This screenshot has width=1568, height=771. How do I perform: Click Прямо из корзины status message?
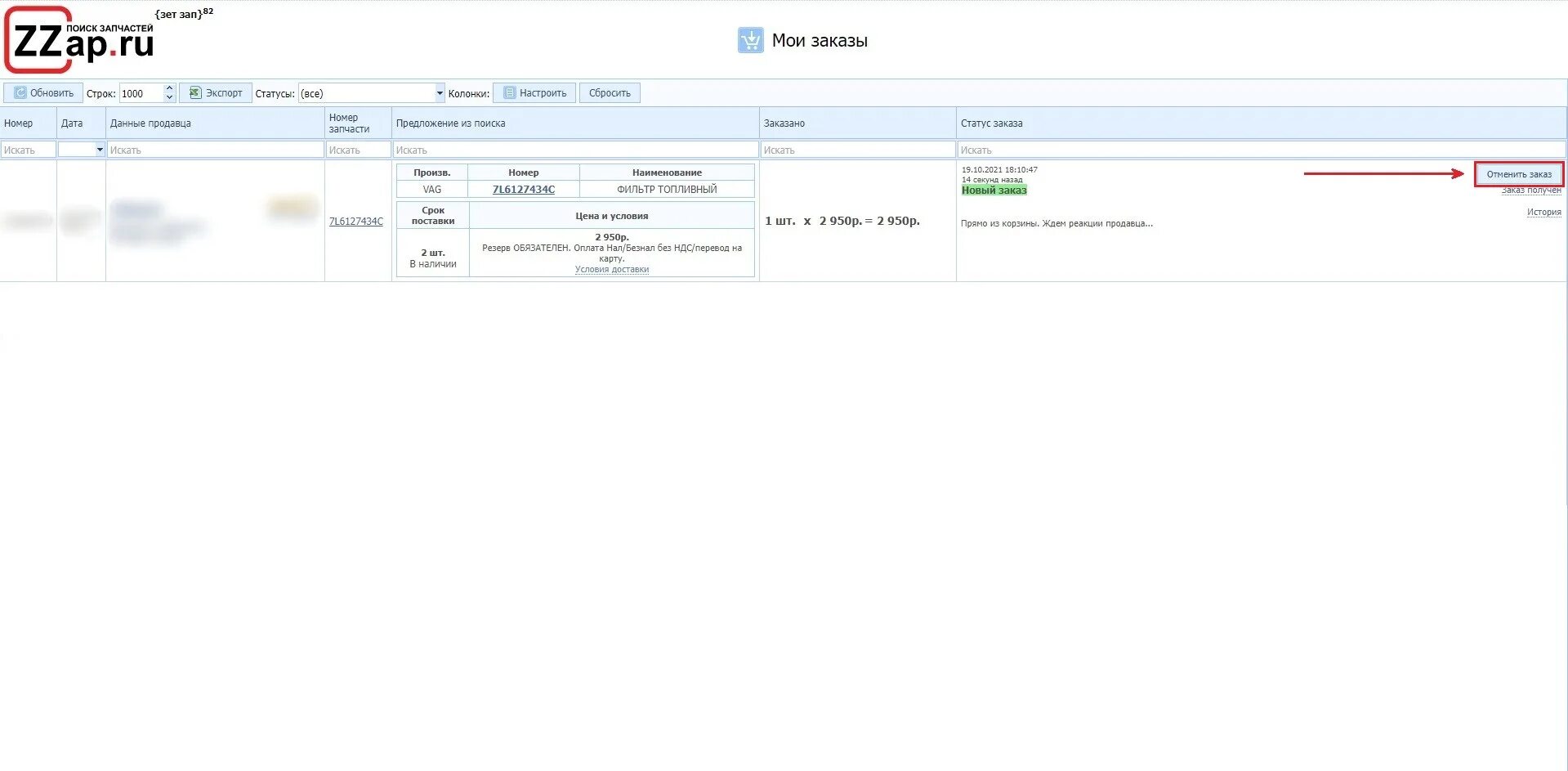[1057, 223]
